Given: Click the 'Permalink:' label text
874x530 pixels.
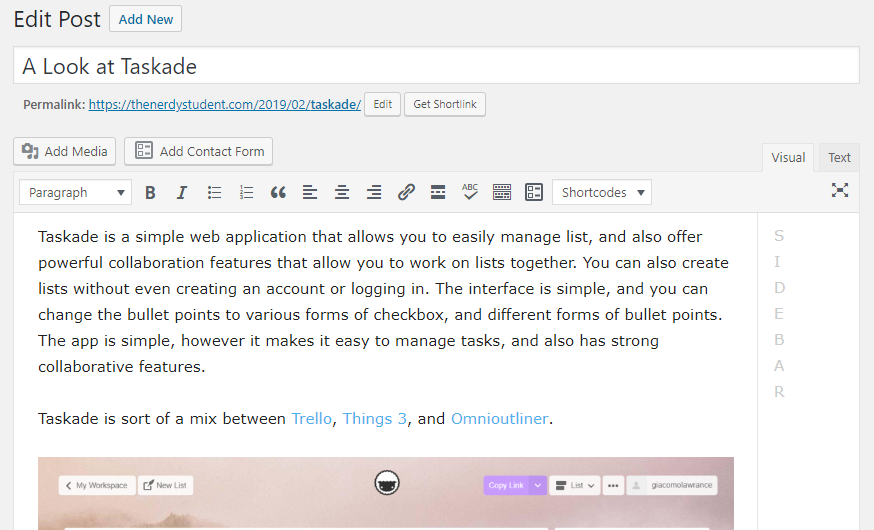Looking at the screenshot, I should coord(54,105).
